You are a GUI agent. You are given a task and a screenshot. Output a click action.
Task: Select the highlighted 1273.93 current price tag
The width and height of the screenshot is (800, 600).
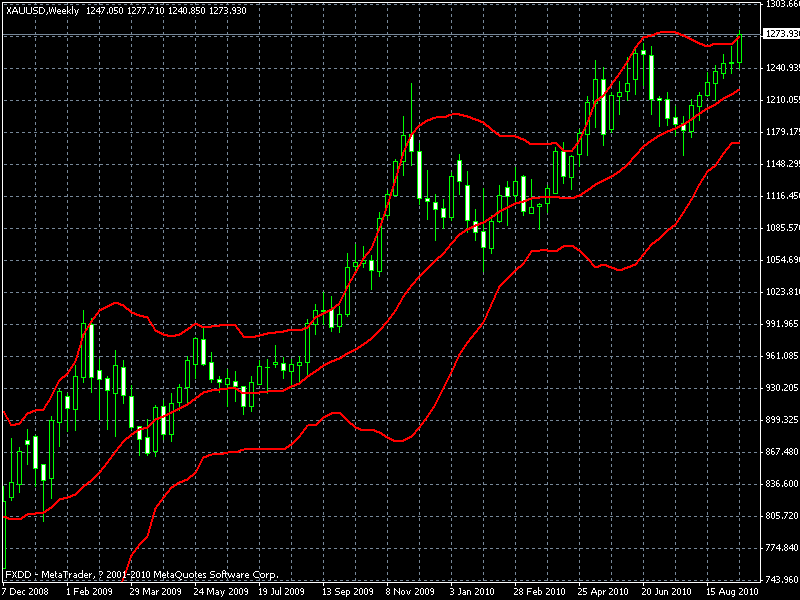pos(781,34)
